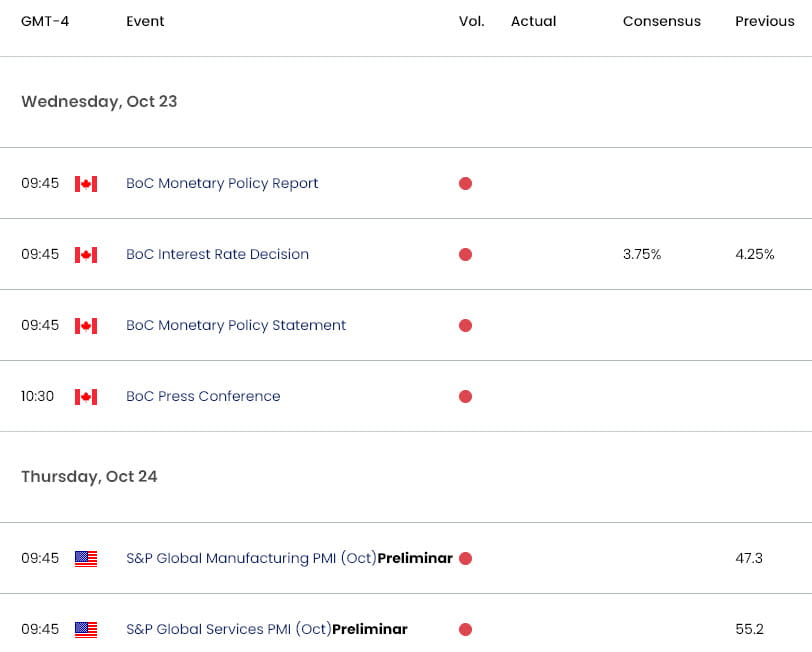Click the volatility dot for BoC Monetary Policy Report
The height and width of the screenshot is (652, 812).
[x=465, y=183]
